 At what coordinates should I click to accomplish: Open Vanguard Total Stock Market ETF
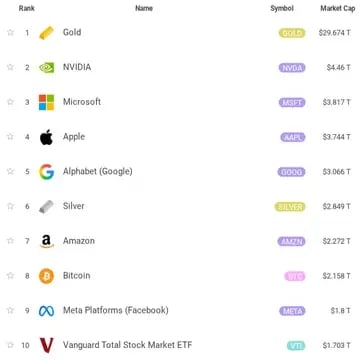coord(127,345)
